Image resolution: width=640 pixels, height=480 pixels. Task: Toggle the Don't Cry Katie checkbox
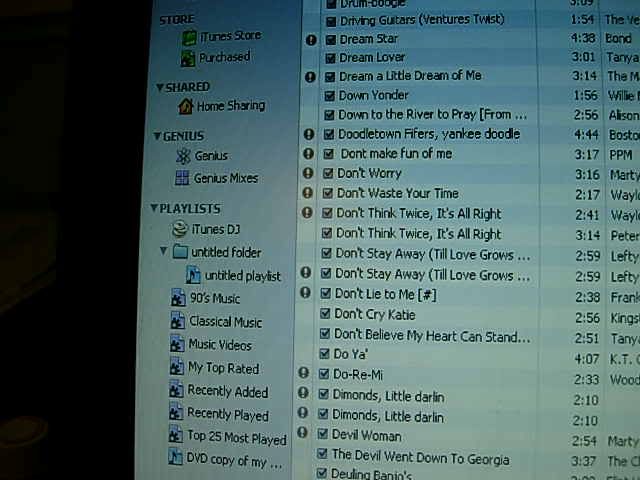[325, 313]
